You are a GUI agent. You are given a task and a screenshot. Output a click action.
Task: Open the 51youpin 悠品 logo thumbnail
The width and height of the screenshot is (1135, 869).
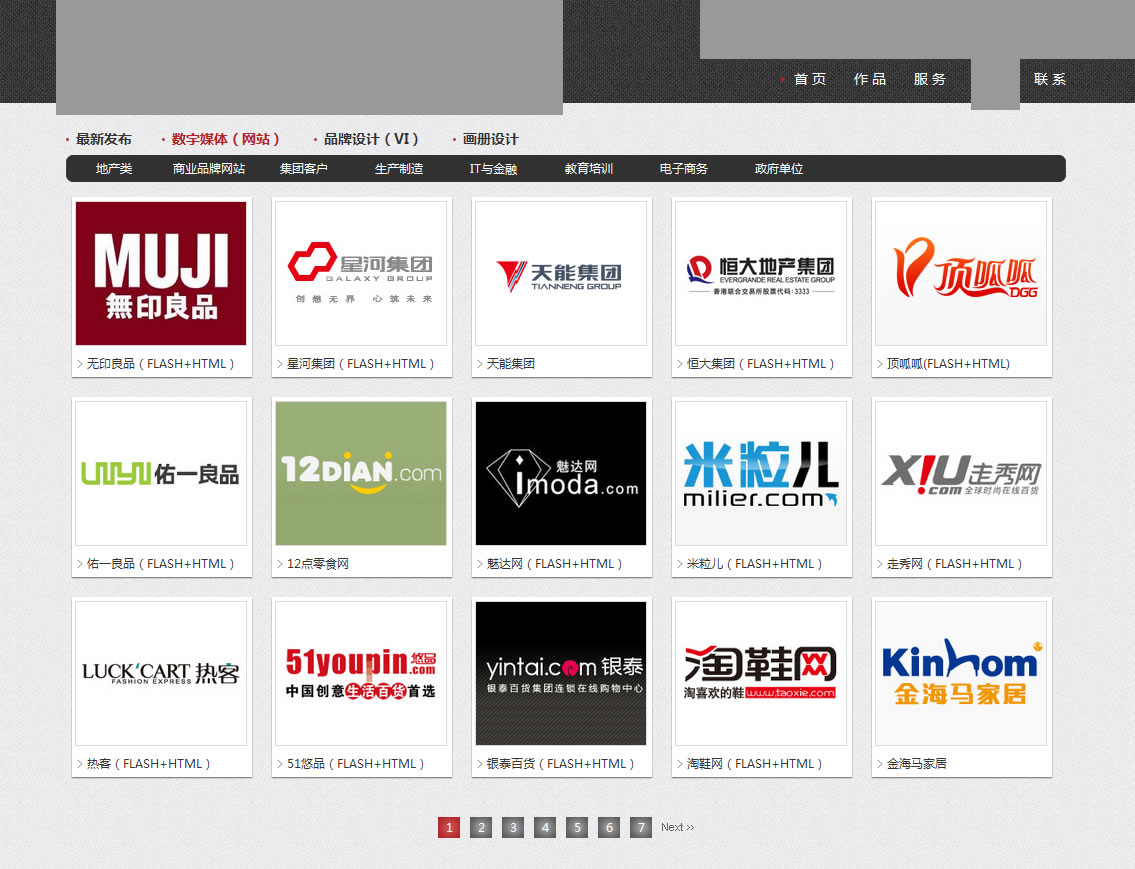(360, 673)
